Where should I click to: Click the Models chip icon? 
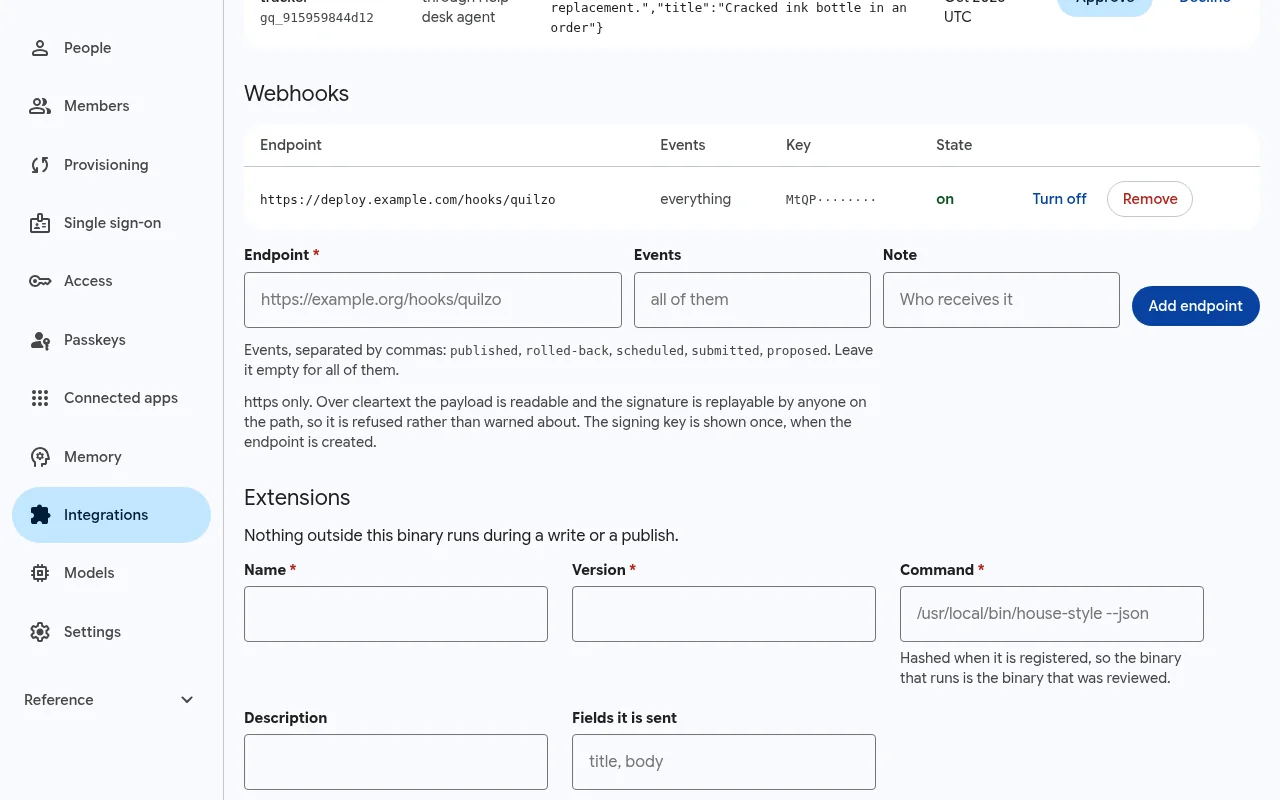pos(40,573)
